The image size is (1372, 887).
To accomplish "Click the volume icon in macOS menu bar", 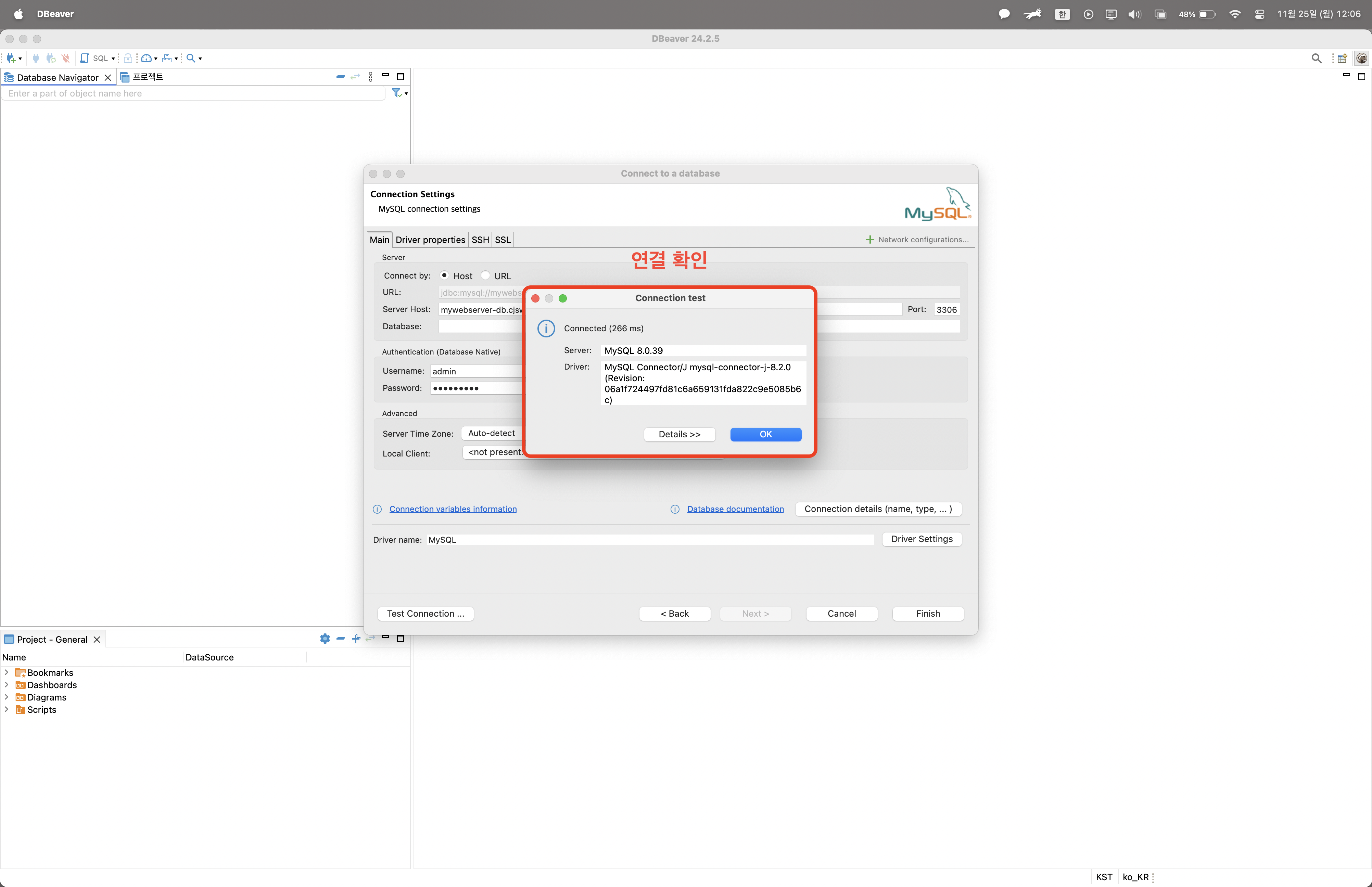I will point(1134,14).
